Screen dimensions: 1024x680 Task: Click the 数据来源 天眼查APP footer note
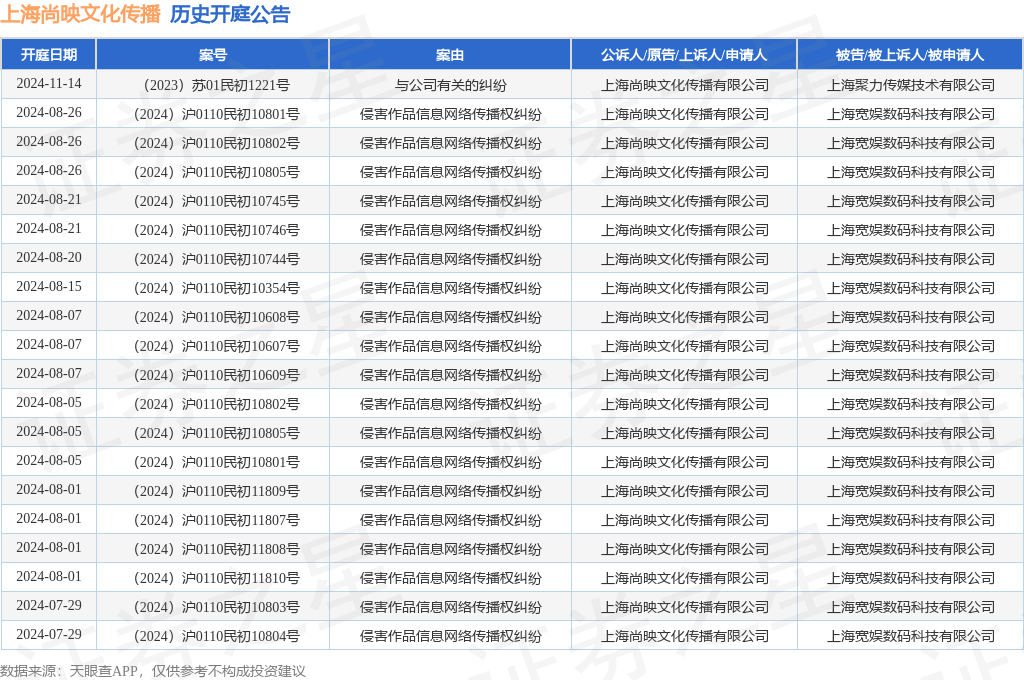[153, 671]
